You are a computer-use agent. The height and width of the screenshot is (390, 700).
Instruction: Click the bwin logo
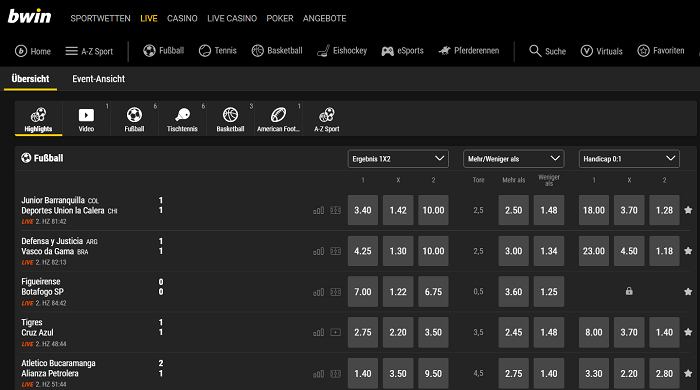[x=29, y=17]
